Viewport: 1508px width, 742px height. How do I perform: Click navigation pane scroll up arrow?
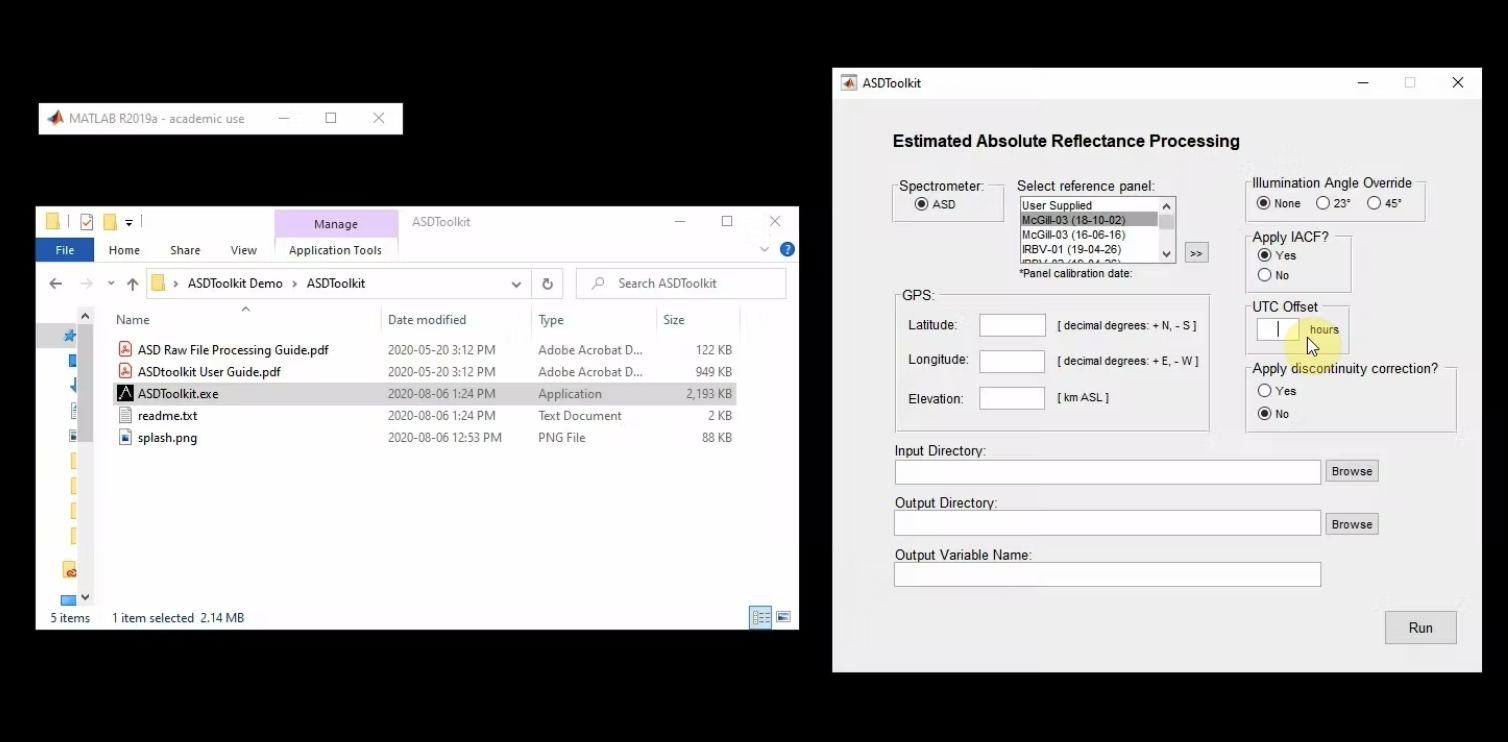coord(85,316)
